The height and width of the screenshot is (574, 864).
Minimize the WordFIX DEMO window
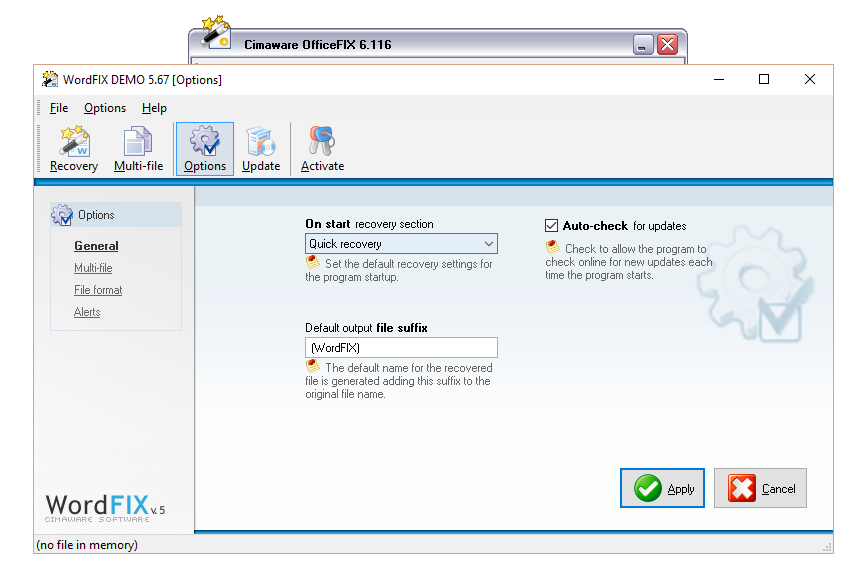click(719, 79)
